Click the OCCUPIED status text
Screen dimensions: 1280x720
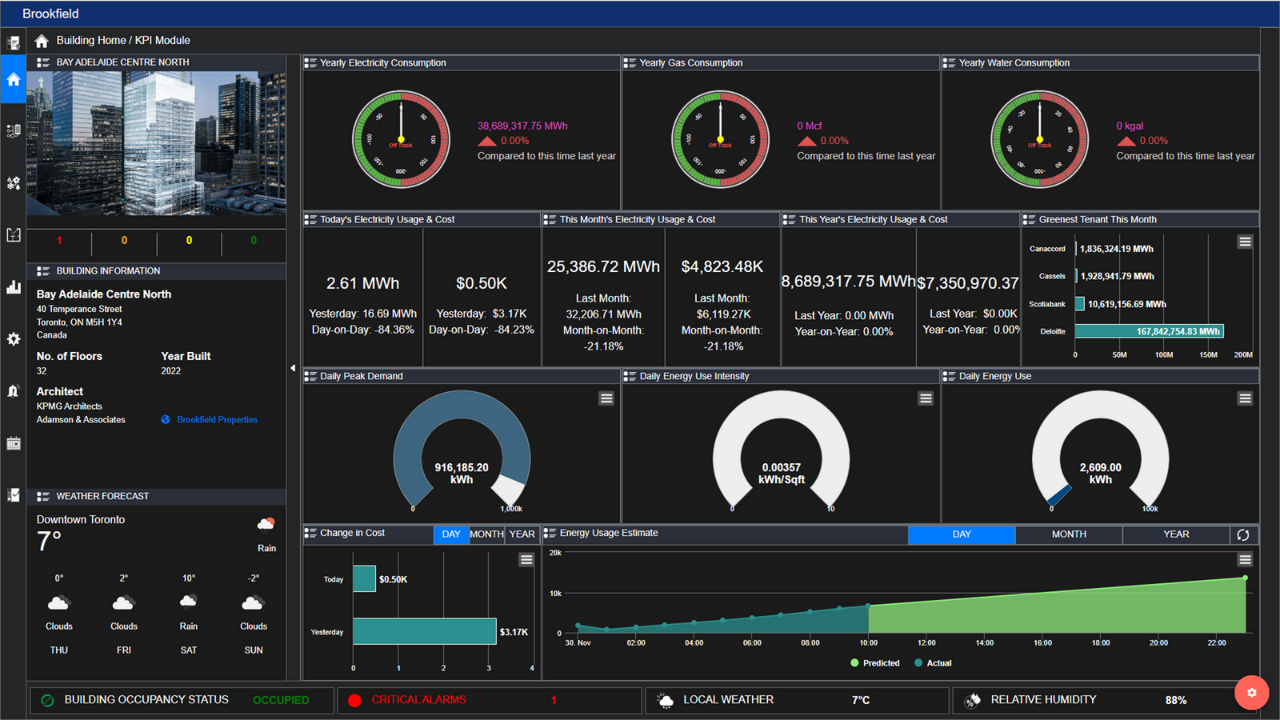pos(281,700)
